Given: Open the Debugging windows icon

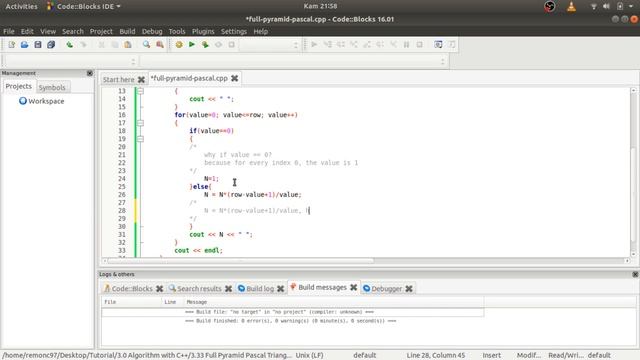Looking at the screenshot, I should click(438, 44).
